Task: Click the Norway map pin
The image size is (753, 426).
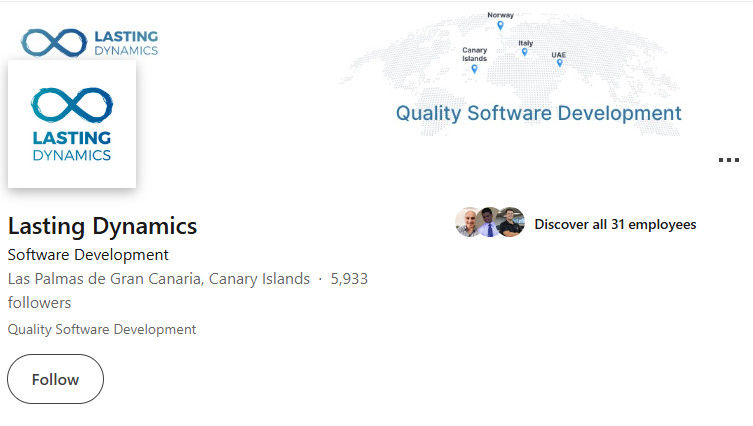Action: [500, 25]
